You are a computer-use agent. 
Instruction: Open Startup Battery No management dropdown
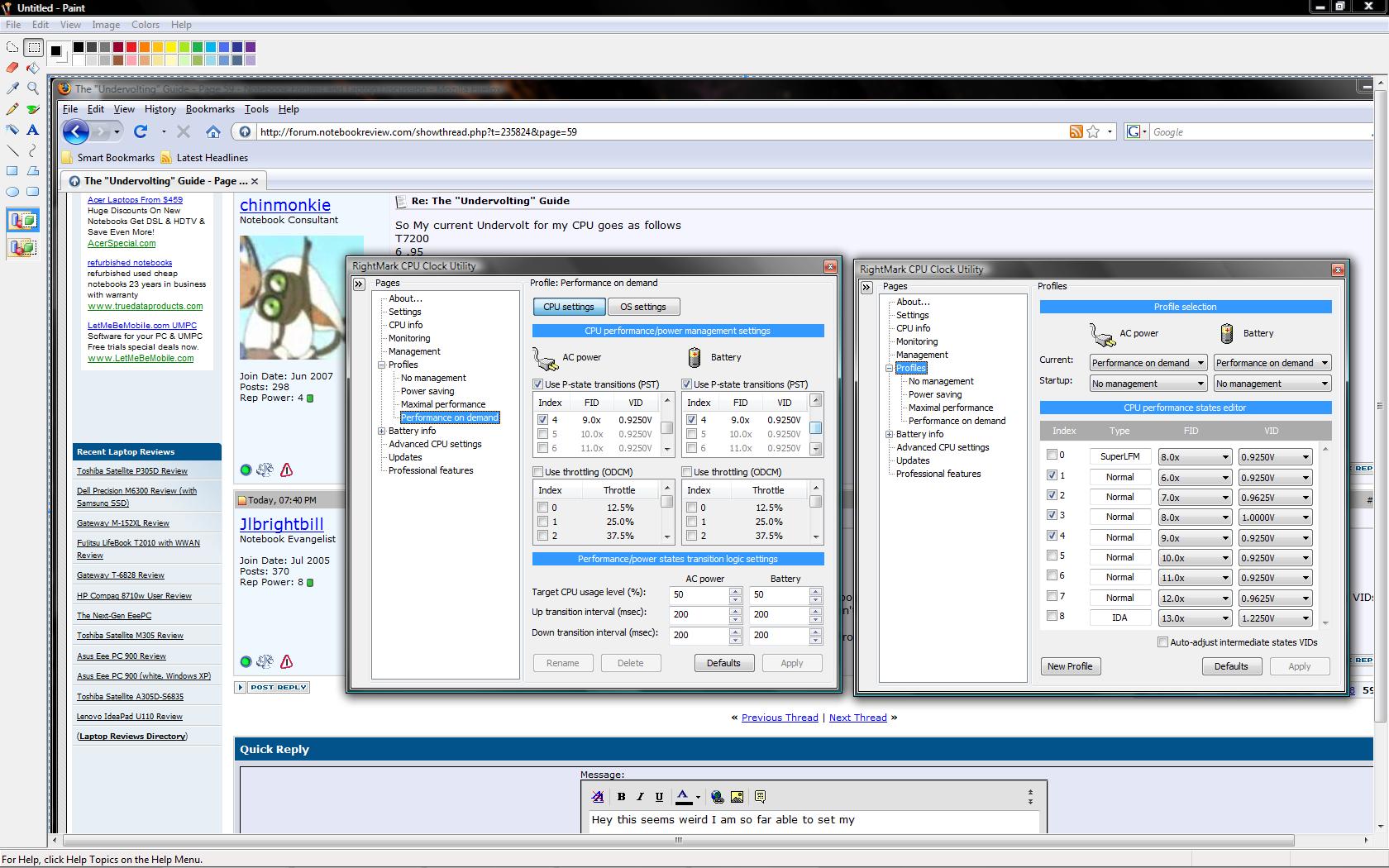point(1272,384)
